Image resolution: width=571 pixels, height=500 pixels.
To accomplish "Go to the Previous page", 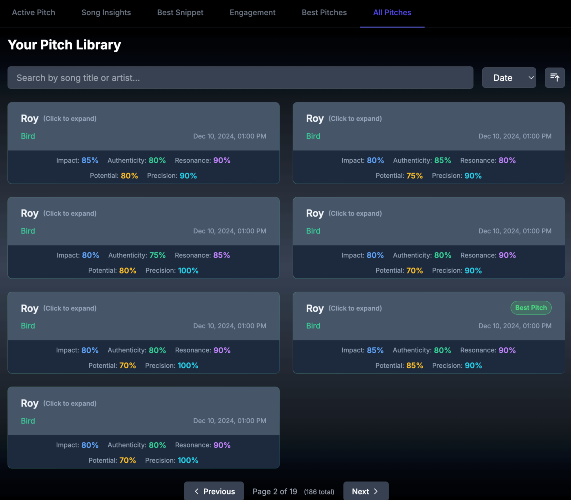I will 214,491.
